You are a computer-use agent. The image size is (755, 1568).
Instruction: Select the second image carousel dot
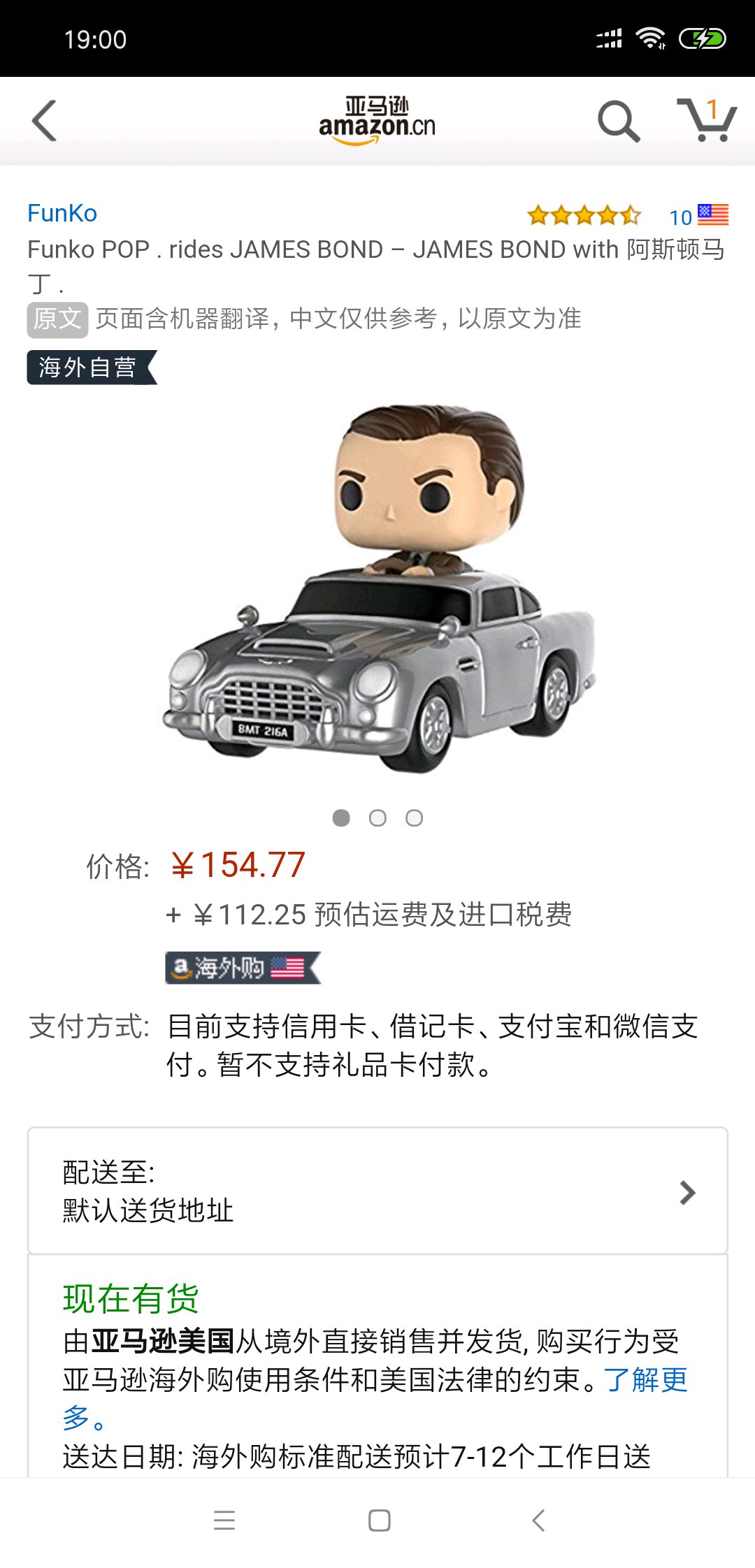point(377,818)
